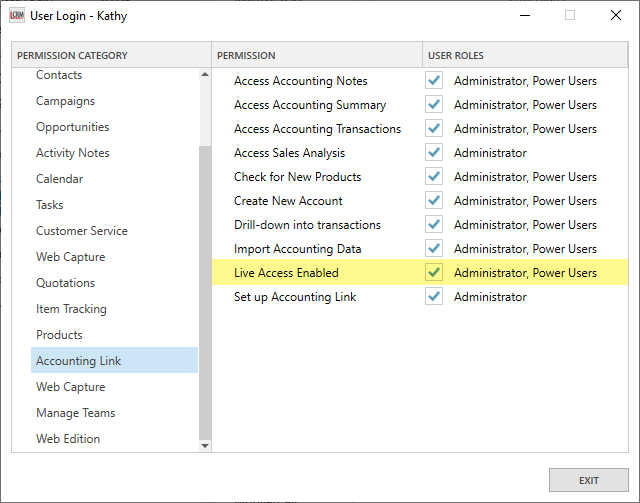
Task: Uncheck the Access Accounting Notes checkbox
Action: pyautogui.click(x=433, y=81)
